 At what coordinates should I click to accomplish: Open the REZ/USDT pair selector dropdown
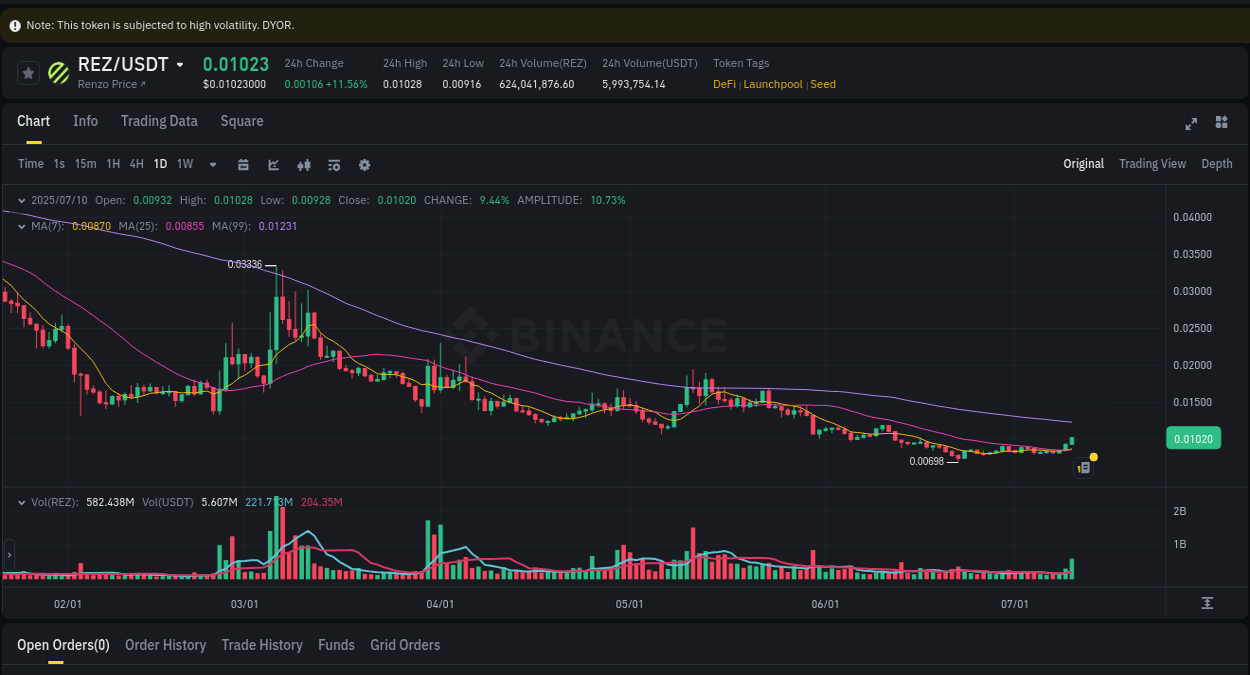[x=181, y=64]
